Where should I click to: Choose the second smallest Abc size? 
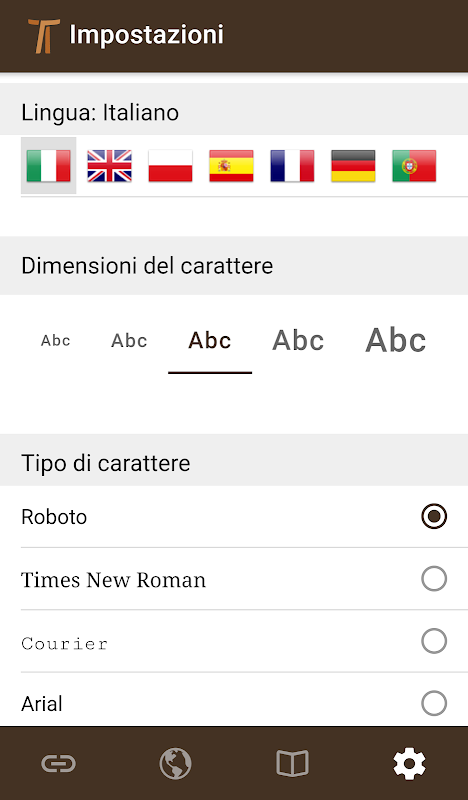pyautogui.click(x=129, y=340)
